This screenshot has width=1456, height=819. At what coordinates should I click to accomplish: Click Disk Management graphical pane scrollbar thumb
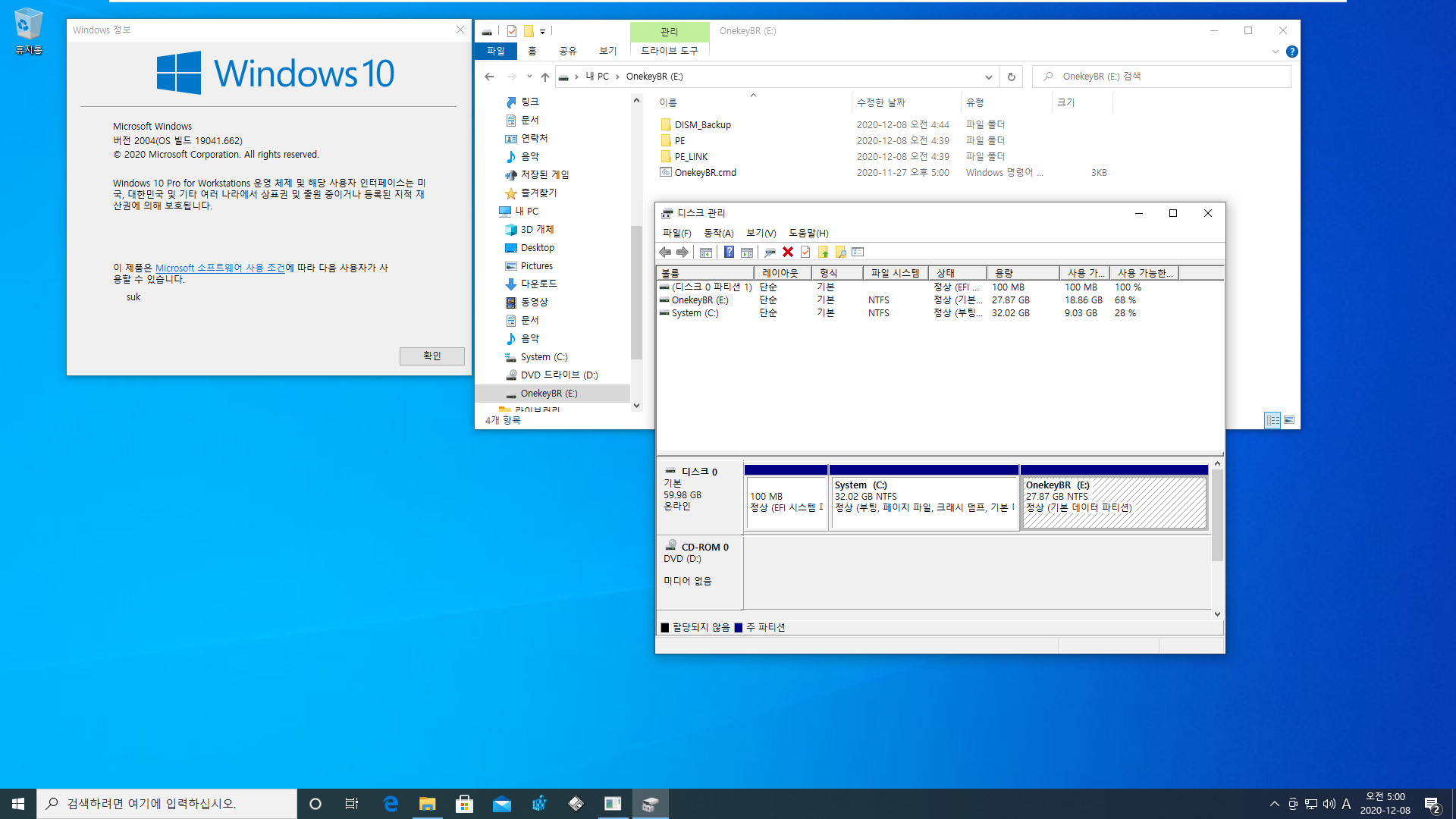(x=1217, y=515)
